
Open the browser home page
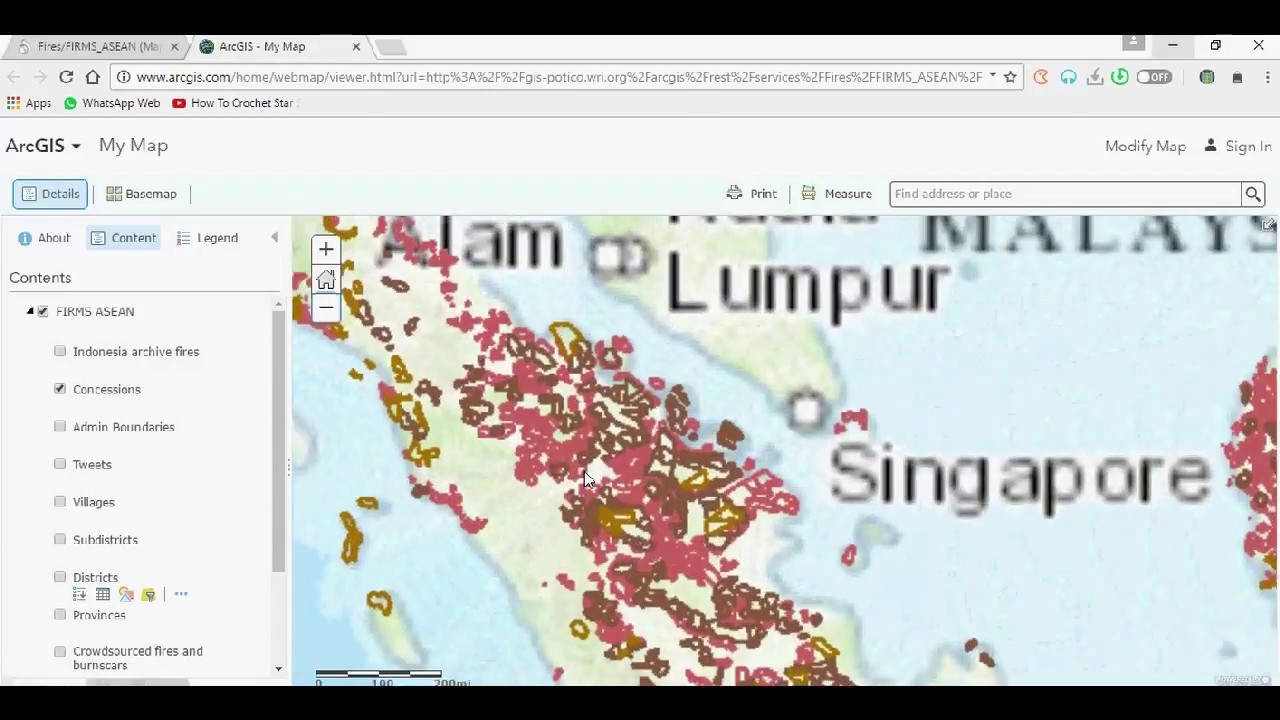[92, 77]
